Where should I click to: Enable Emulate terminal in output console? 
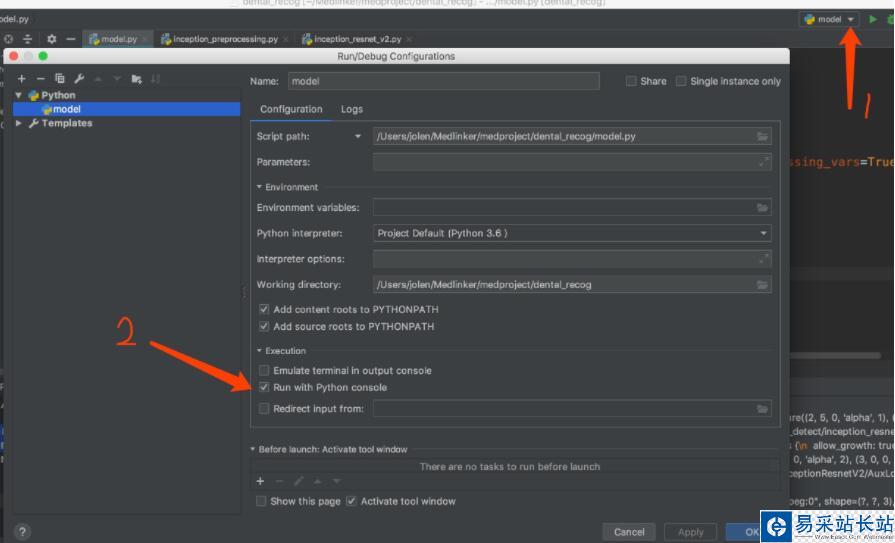click(x=264, y=371)
